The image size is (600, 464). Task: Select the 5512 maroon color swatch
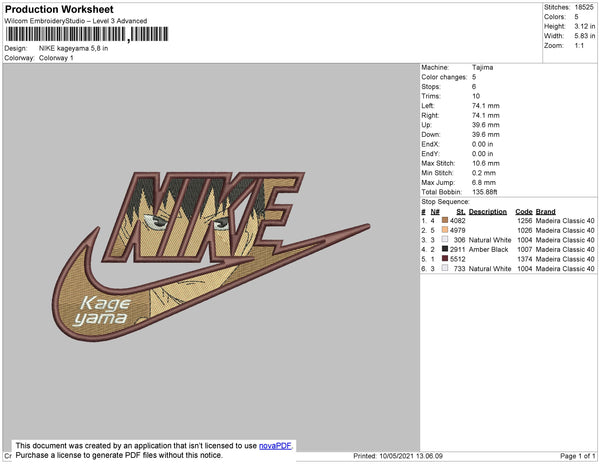coord(445,259)
